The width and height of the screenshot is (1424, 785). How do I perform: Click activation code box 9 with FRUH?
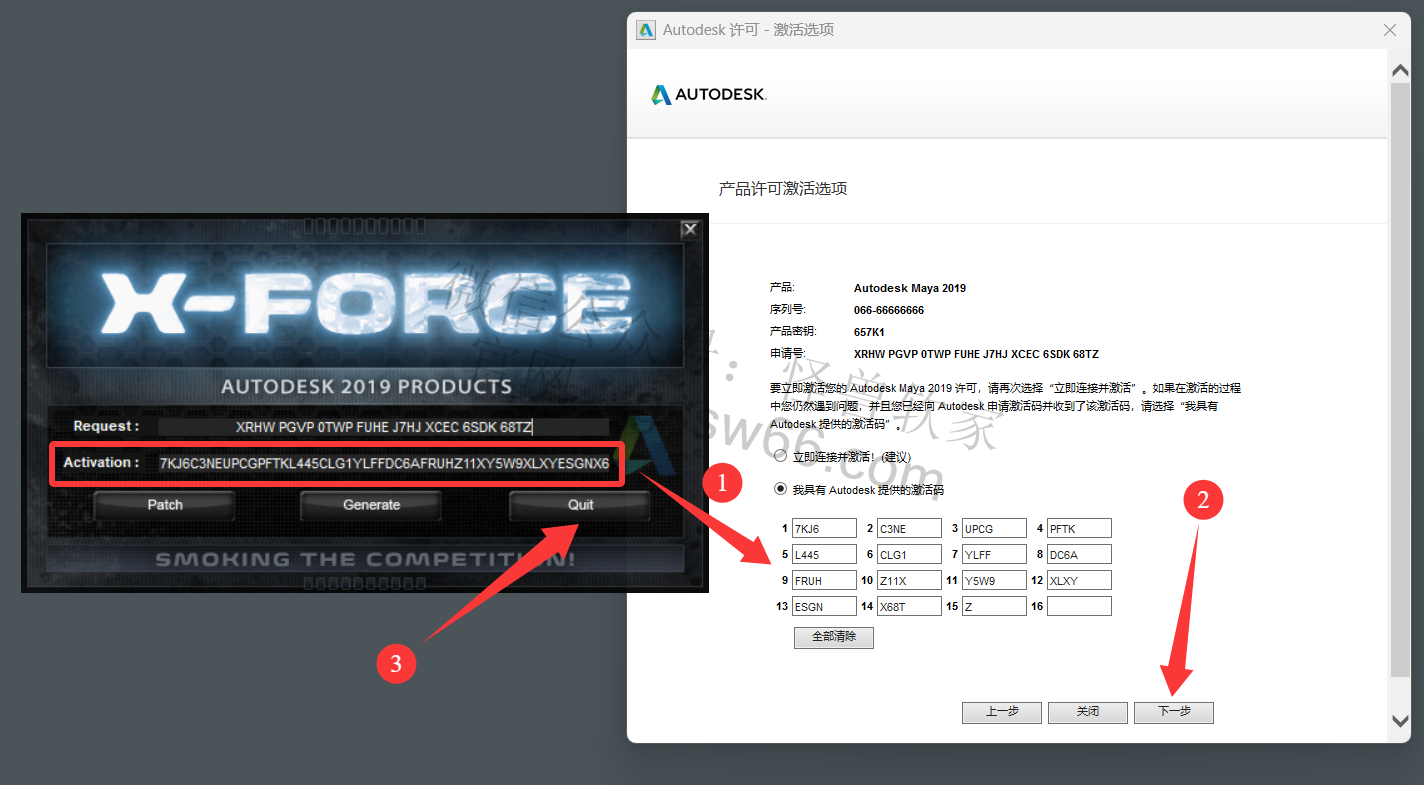click(824, 581)
